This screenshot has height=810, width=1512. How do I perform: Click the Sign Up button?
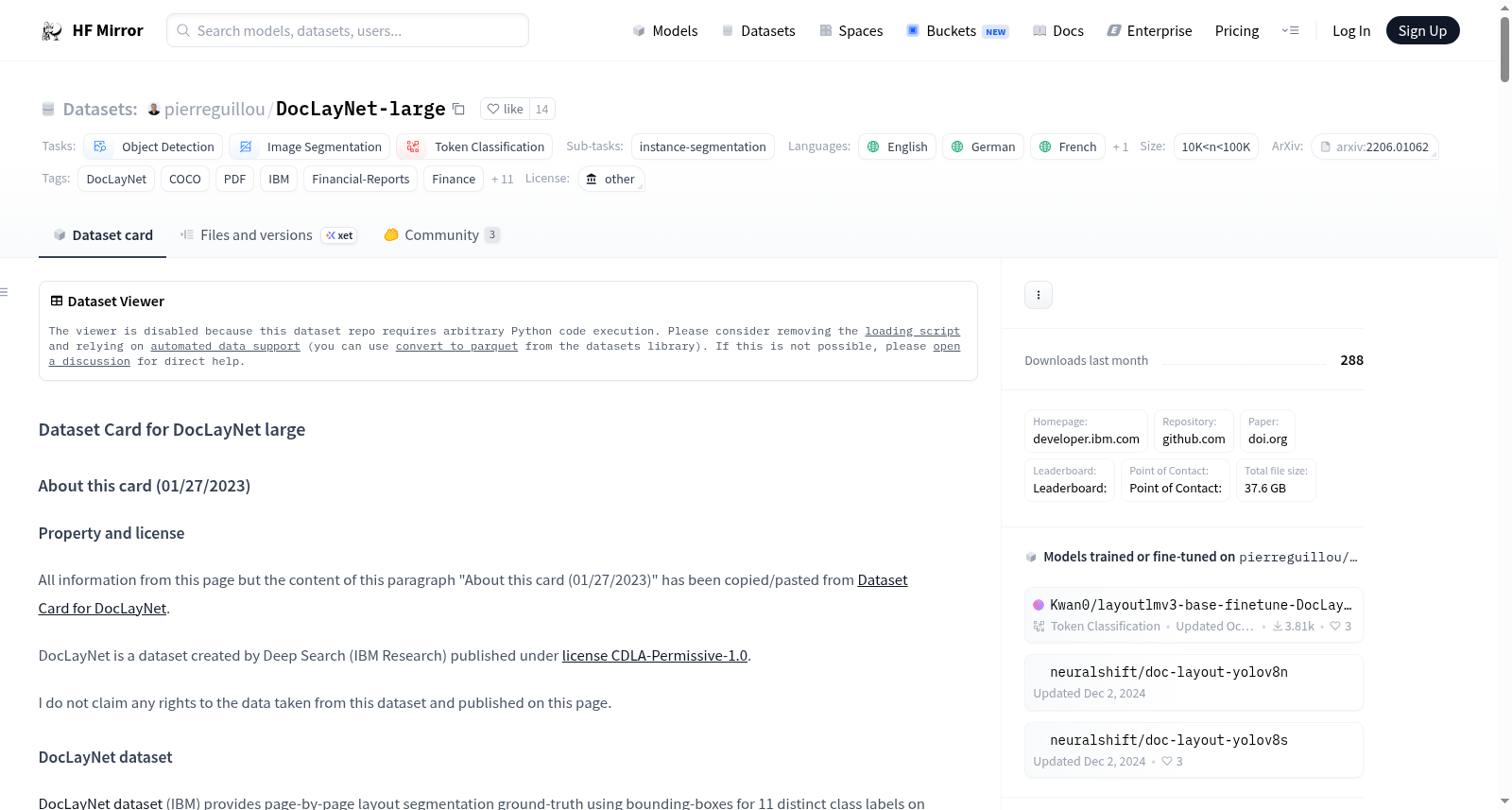(x=1422, y=31)
